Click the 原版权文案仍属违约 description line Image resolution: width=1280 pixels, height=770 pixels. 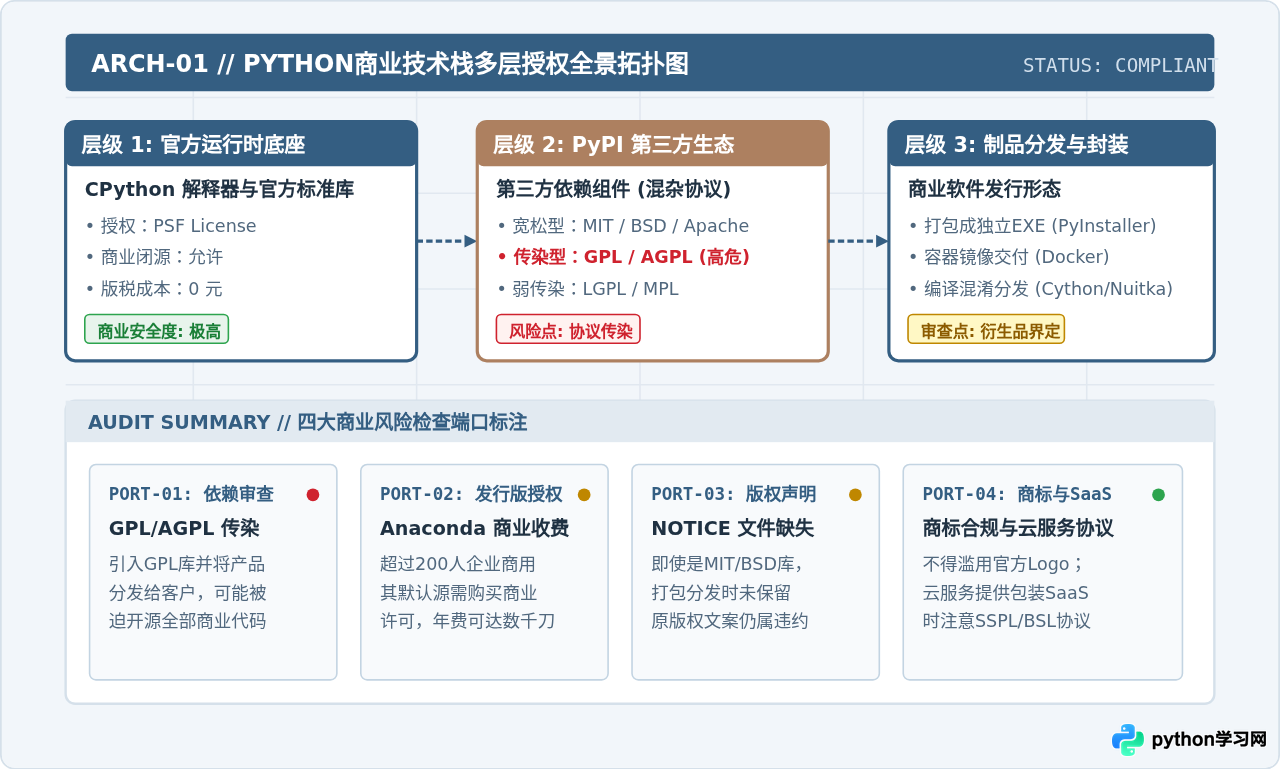tap(730, 621)
